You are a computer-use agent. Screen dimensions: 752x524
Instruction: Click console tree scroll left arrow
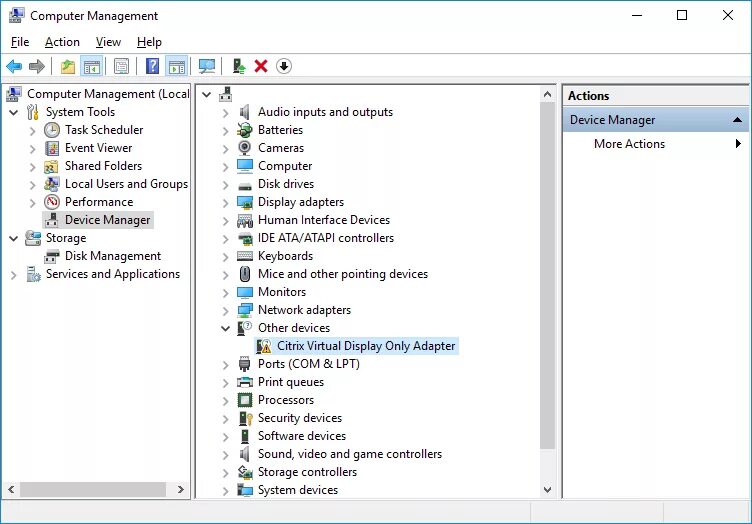click(x=11, y=489)
